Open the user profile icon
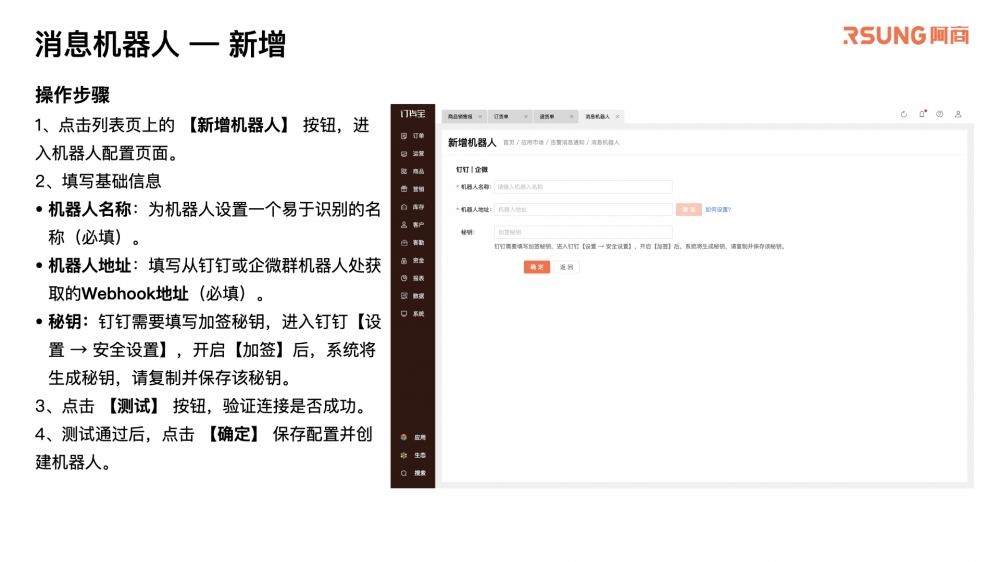This screenshot has width=1000, height=562. (958, 114)
